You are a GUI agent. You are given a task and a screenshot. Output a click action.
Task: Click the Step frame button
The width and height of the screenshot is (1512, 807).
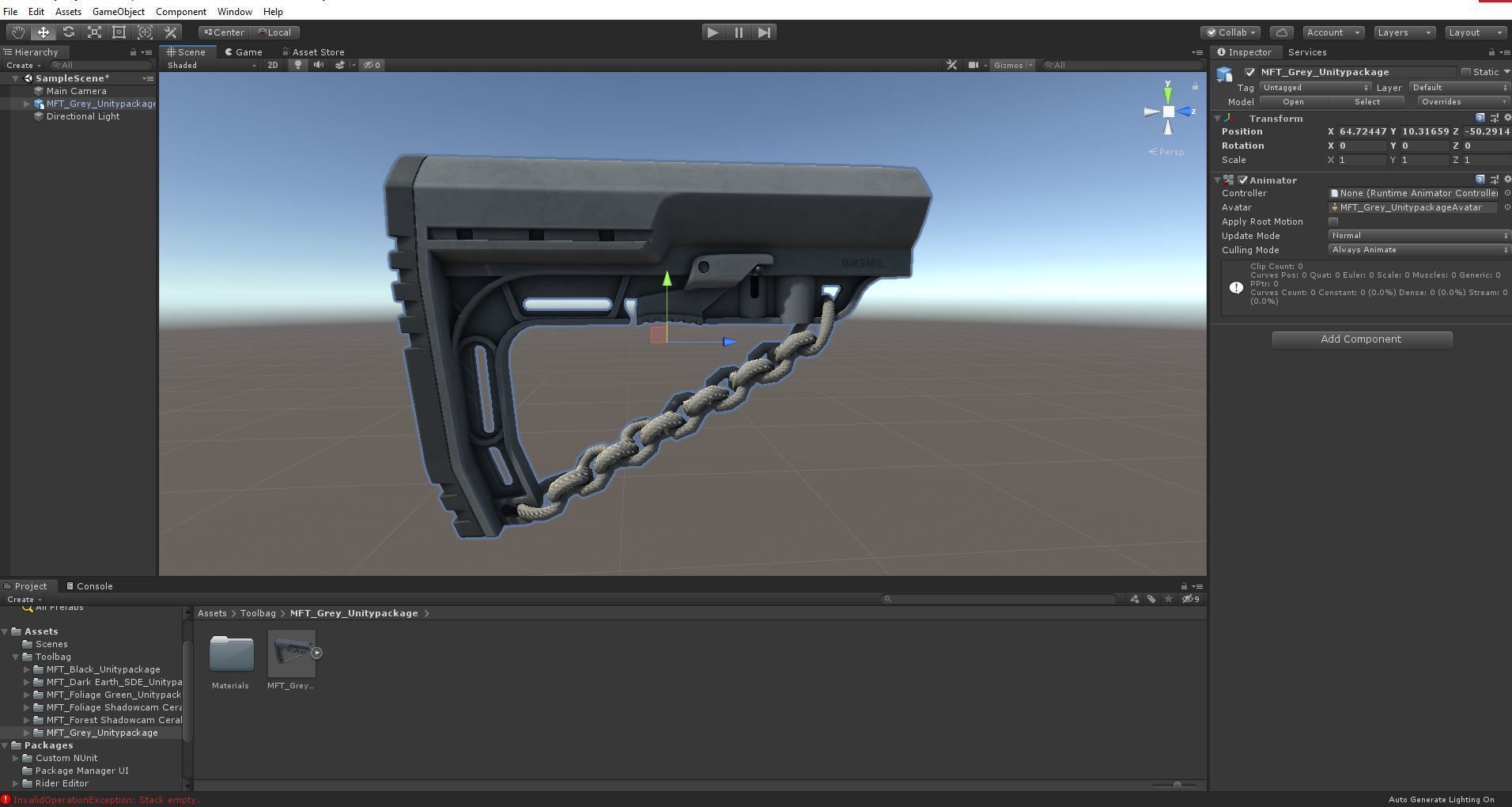click(x=764, y=32)
